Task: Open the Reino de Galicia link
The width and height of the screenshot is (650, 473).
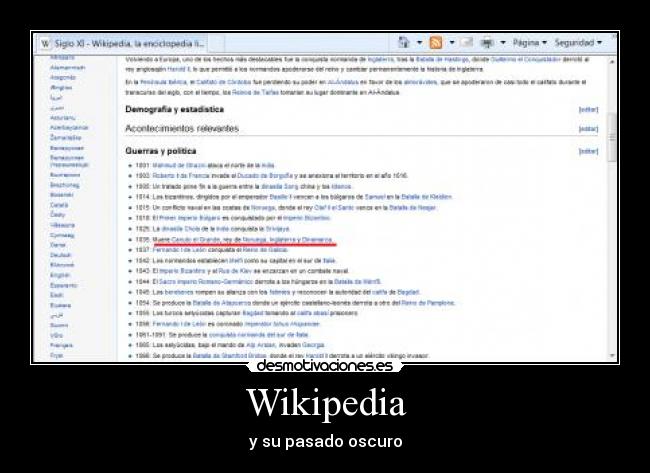Action: [x=265, y=250]
